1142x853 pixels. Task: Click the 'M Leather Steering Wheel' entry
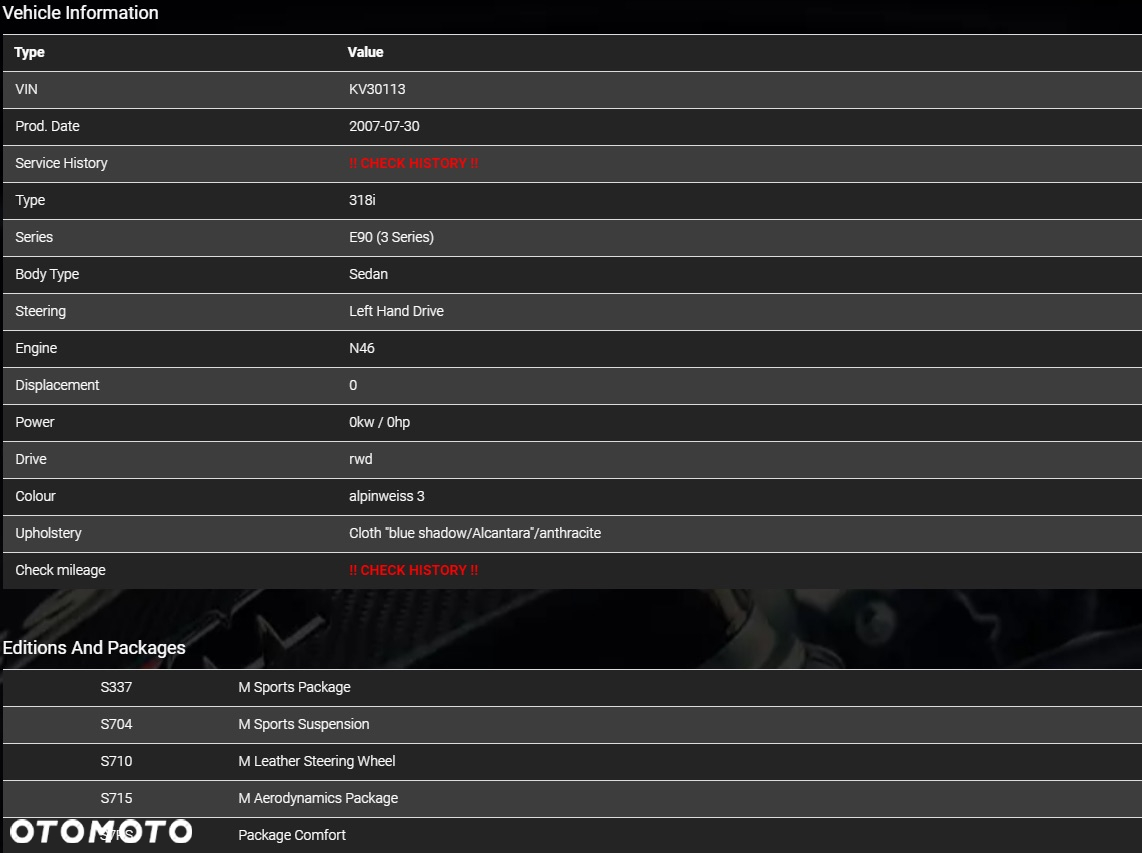317,761
